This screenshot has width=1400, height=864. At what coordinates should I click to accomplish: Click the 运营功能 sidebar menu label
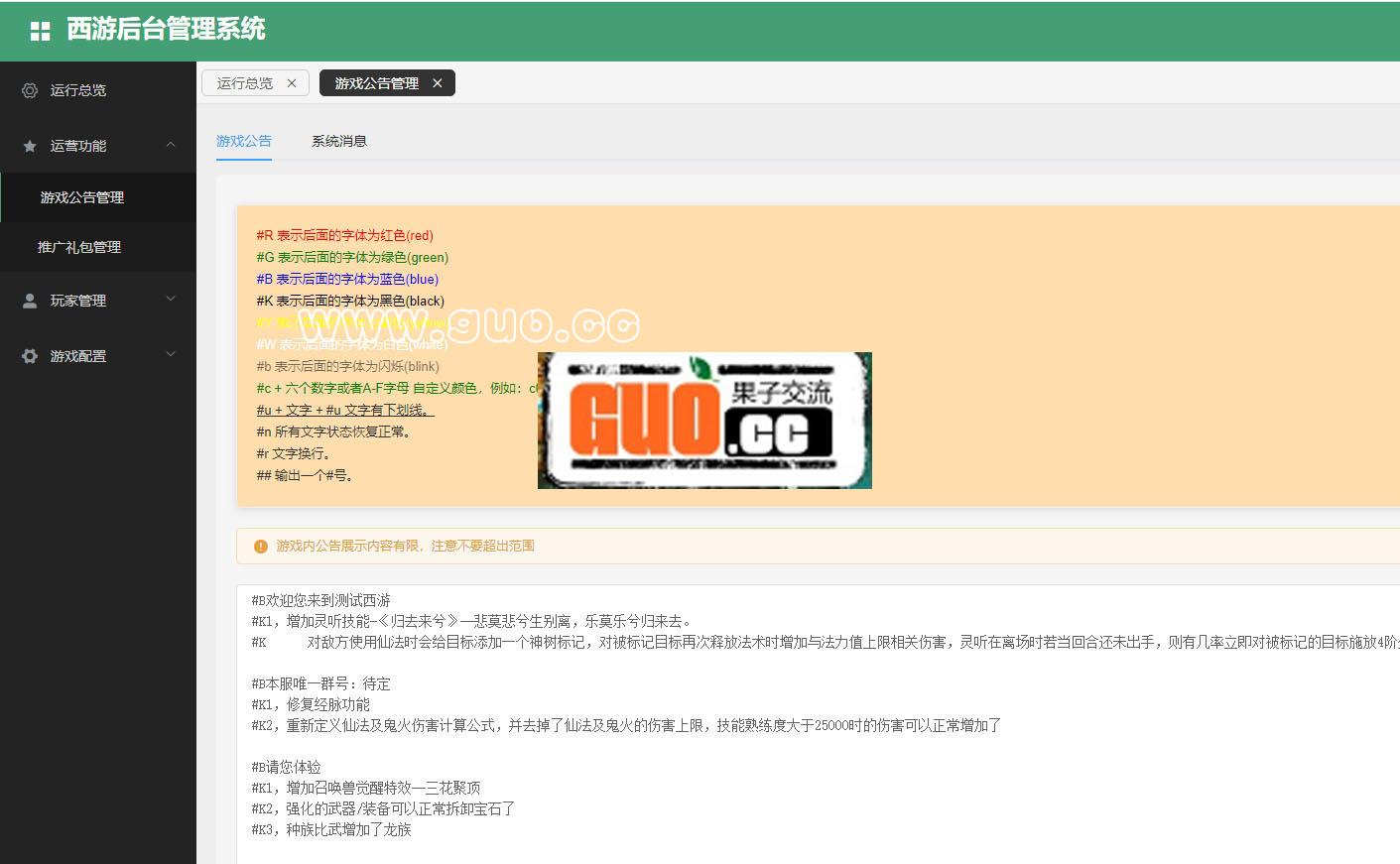tap(78, 146)
